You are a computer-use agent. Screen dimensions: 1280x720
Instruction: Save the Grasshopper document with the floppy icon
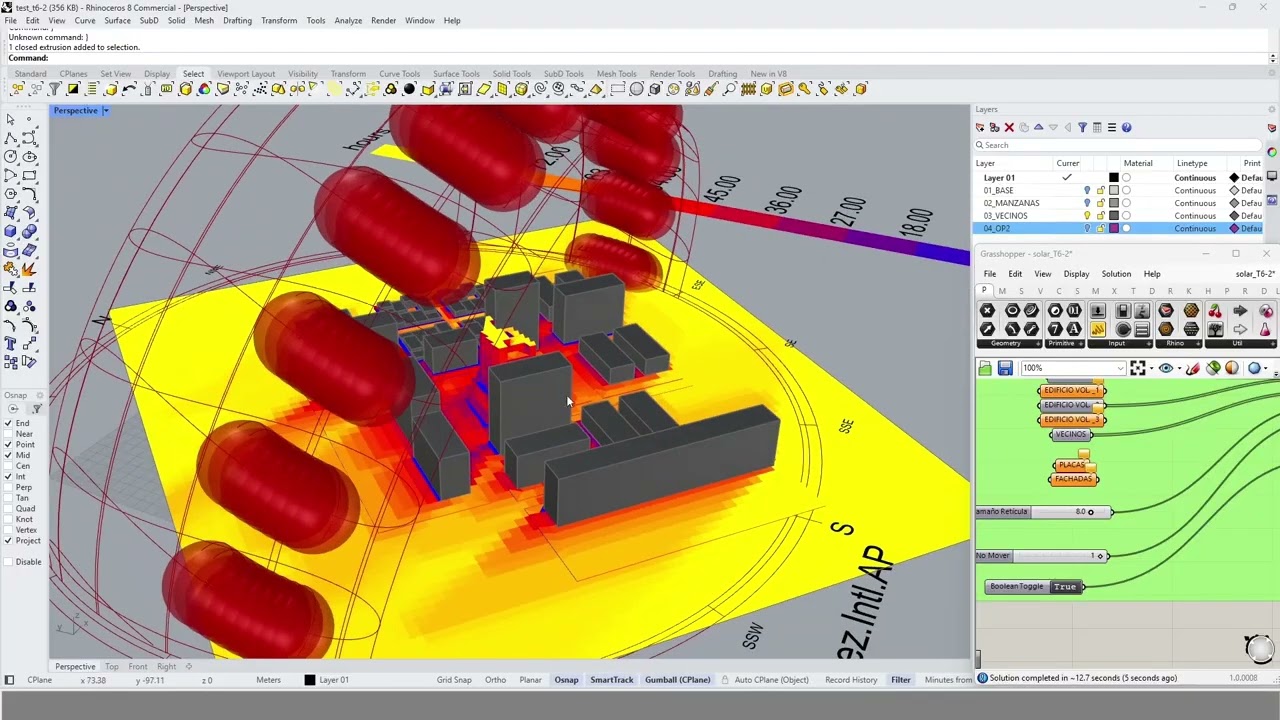tap(1005, 368)
